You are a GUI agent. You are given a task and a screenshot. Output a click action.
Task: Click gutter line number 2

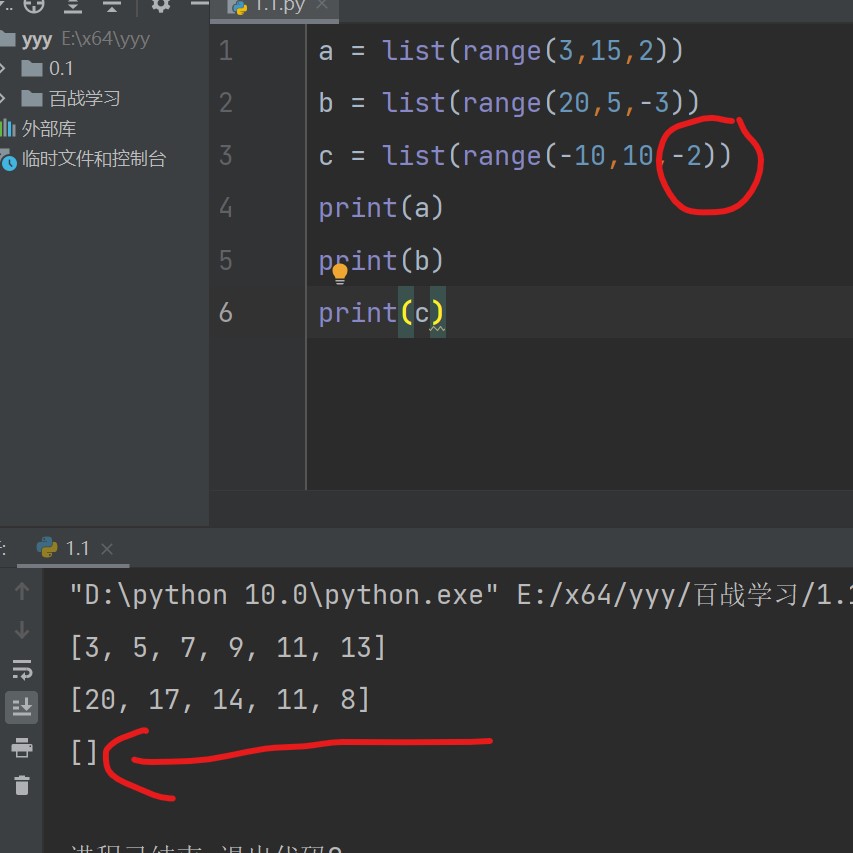(x=226, y=103)
